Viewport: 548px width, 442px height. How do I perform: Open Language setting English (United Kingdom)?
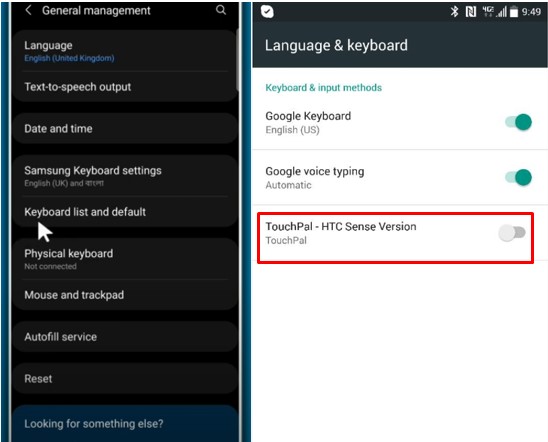tap(125, 51)
